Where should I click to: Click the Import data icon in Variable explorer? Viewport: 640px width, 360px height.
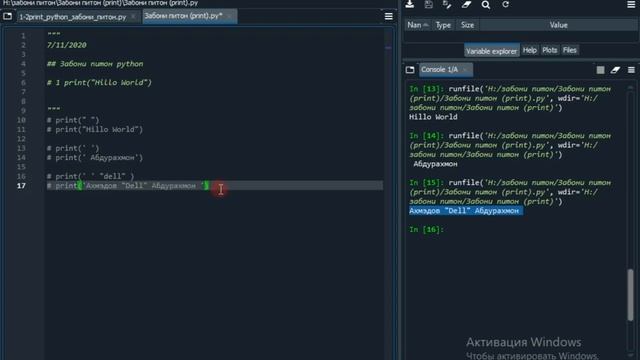(410, 4)
